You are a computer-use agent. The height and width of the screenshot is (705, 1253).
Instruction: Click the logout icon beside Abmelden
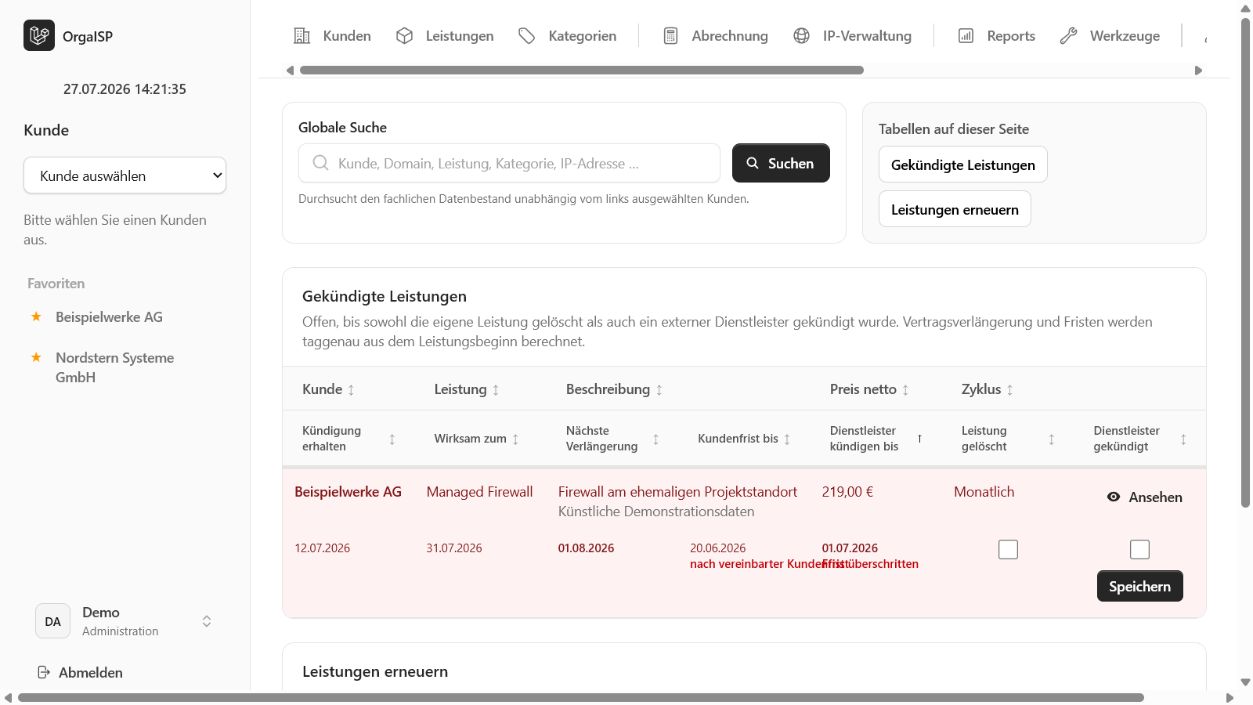[x=43, y=672]
